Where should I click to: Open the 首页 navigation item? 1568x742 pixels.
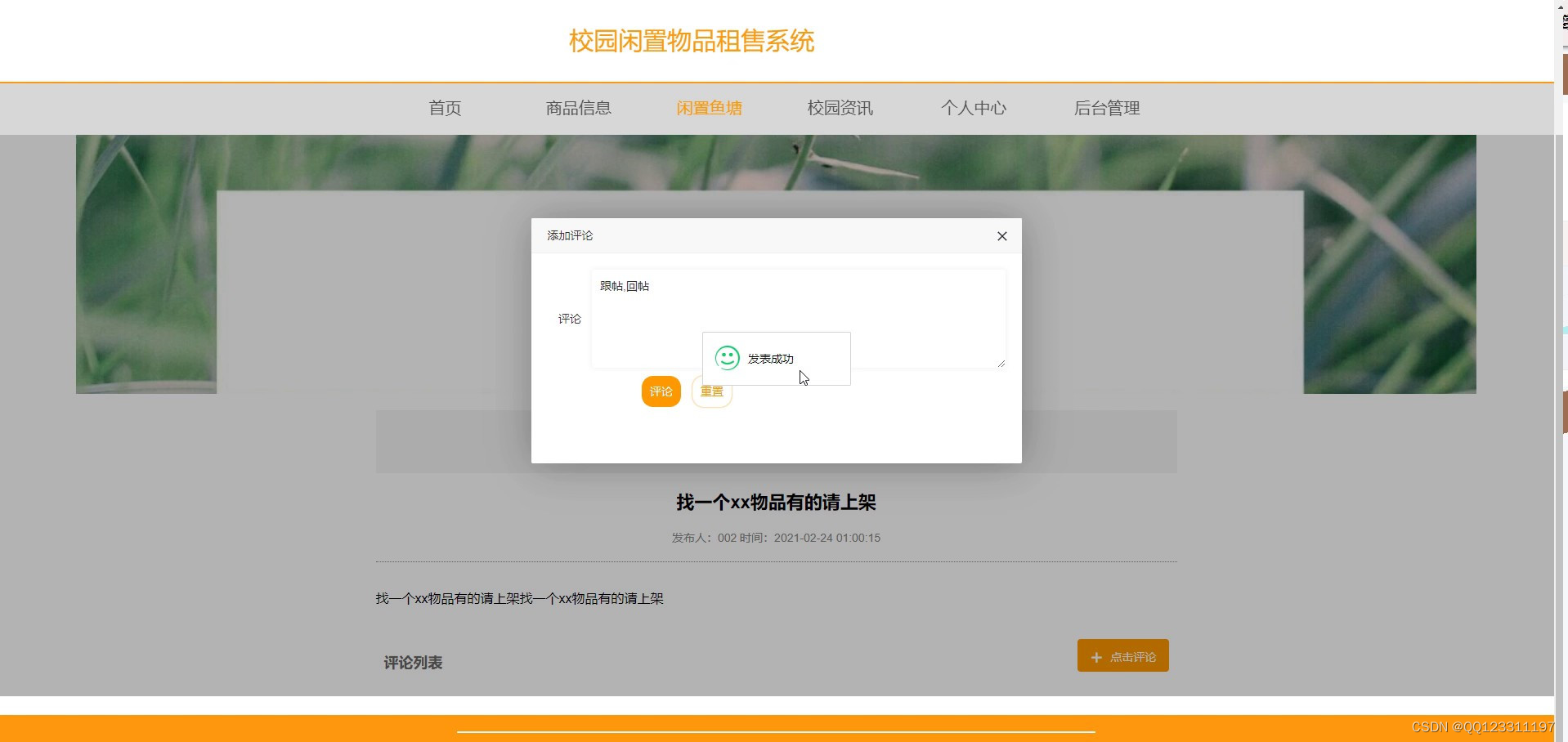point(444,108)
